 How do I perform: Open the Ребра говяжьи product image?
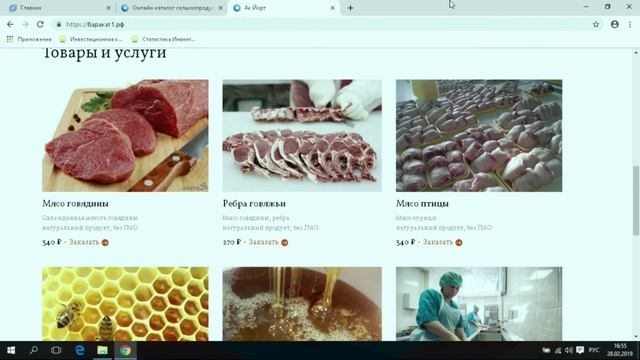pos(302,136)
